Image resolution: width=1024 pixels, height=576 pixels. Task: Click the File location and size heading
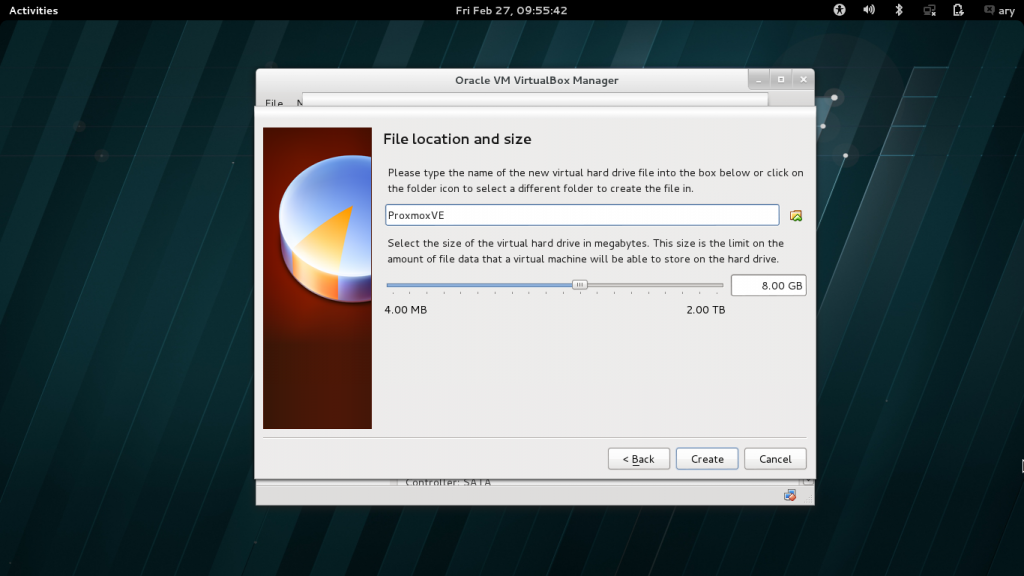457,138
